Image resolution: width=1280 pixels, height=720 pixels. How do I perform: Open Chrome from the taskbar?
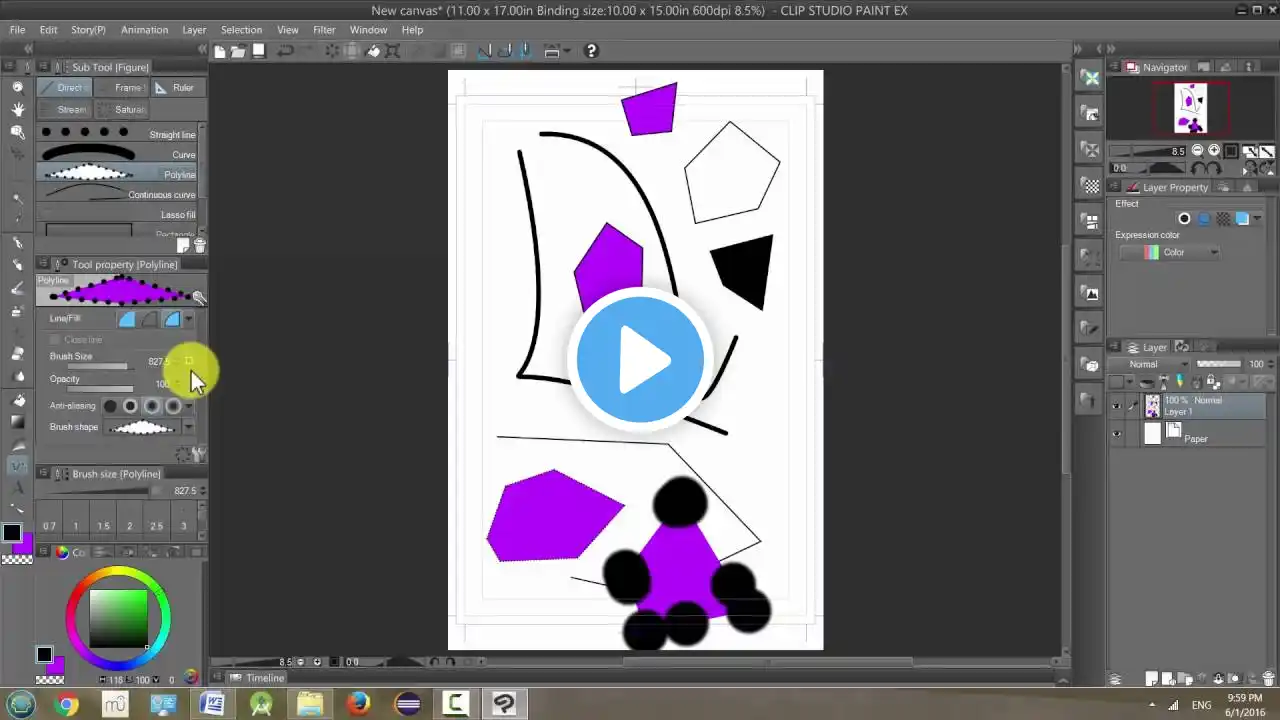(66, 704)
